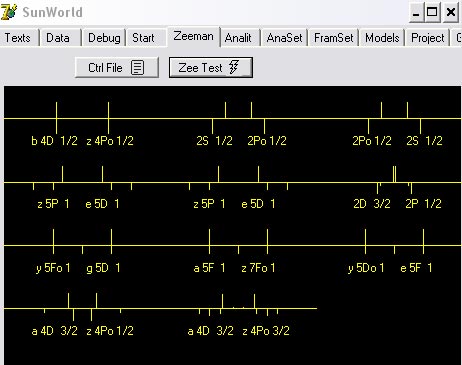Click the '2P 1/2' label

423,204
